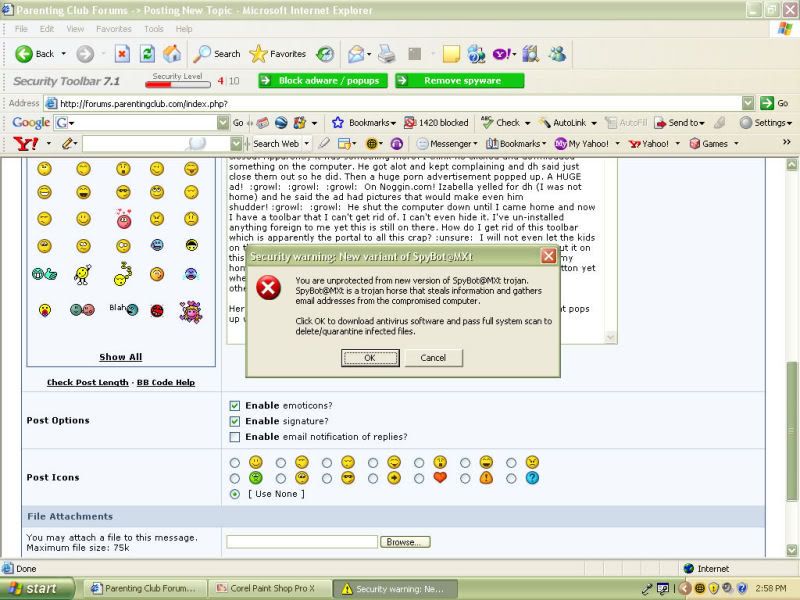Click the Print icon in toolbar
The image size is (800, 600).
(x=386, y=53)
